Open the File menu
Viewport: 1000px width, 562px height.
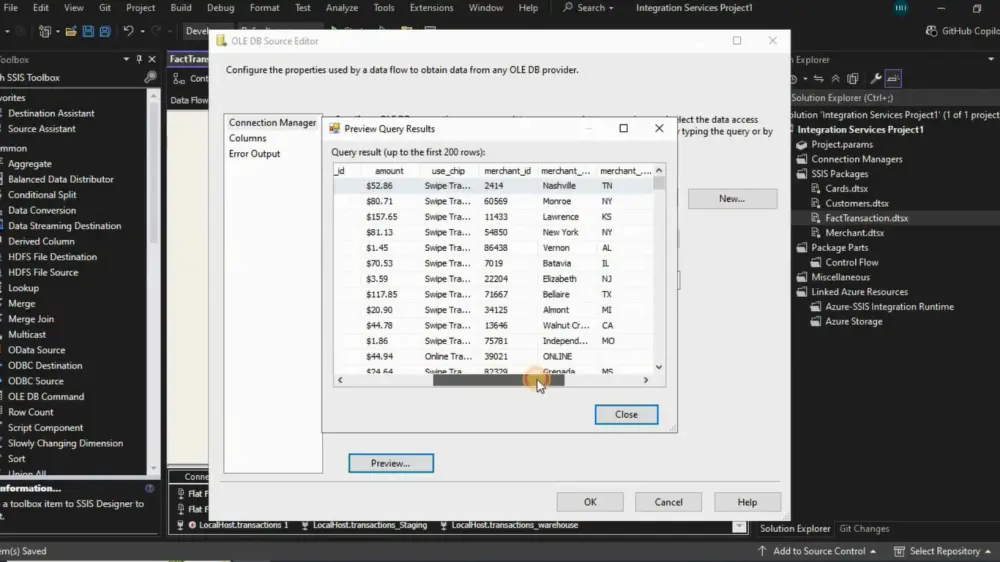coord(10,8)
